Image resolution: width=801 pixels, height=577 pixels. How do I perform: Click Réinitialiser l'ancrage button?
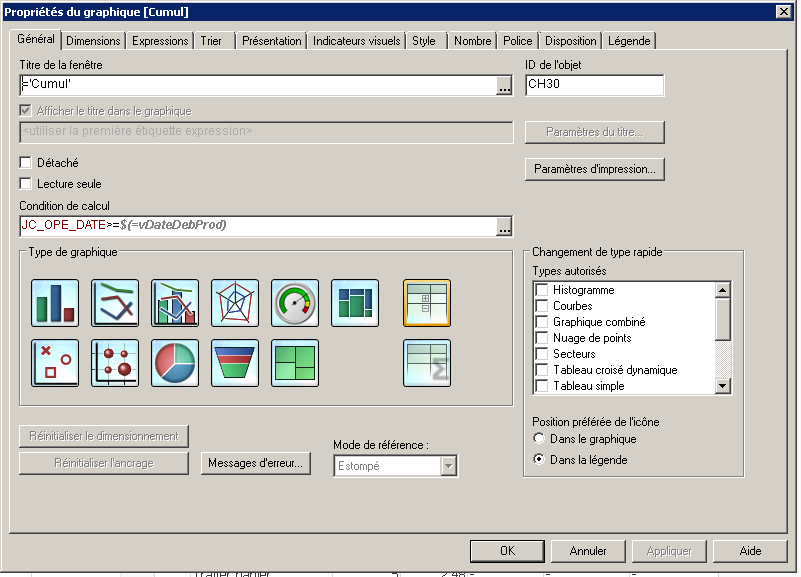click(x=104, y=463)
